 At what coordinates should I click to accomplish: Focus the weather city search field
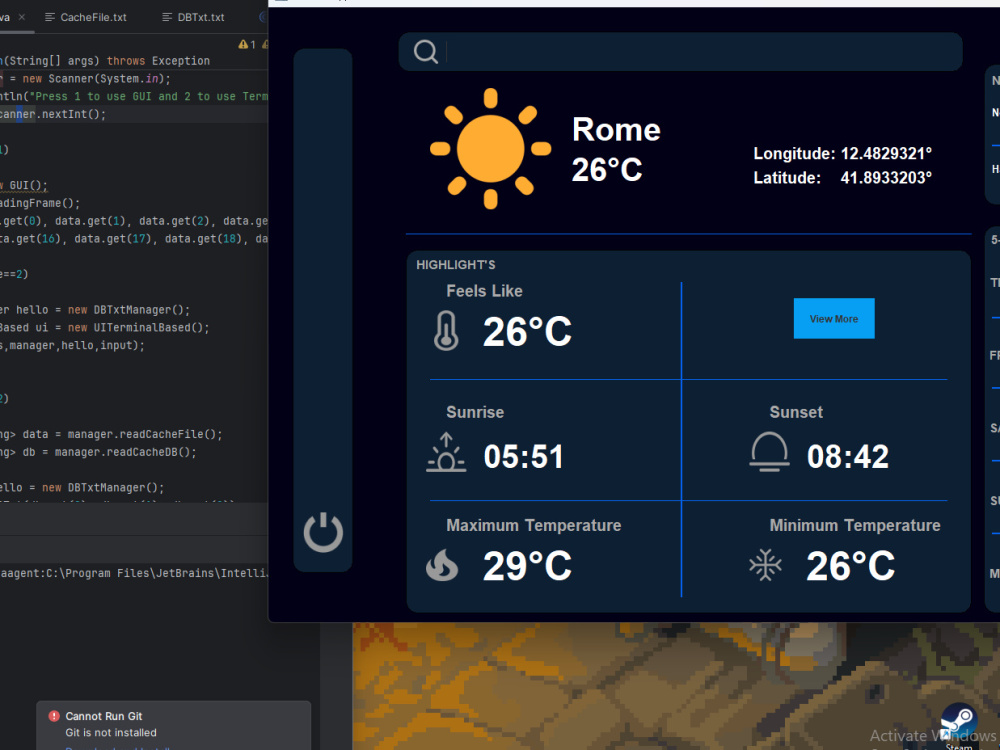click(x=680, y=52)
